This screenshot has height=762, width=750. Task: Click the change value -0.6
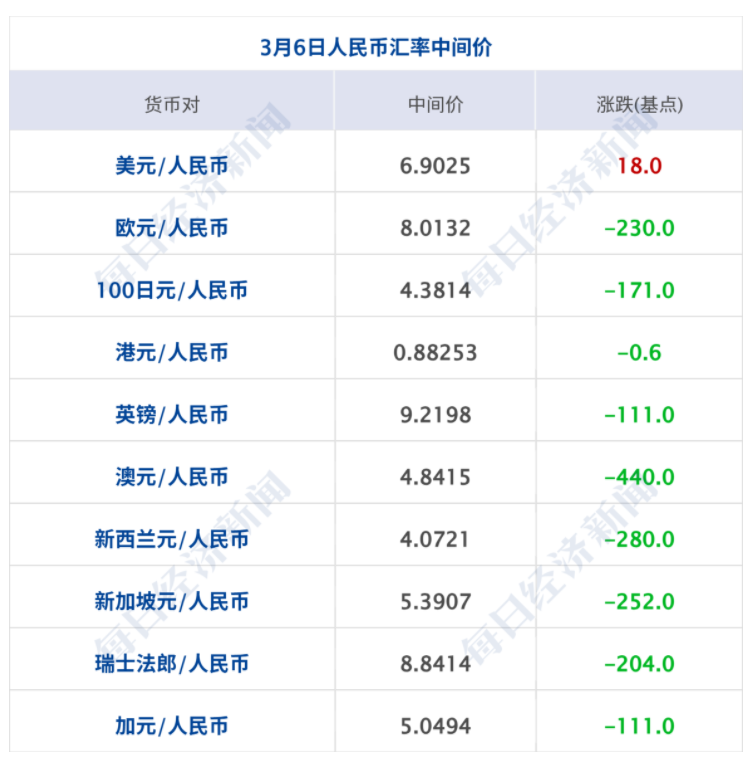pyautogui.click(x=640, y=352)
